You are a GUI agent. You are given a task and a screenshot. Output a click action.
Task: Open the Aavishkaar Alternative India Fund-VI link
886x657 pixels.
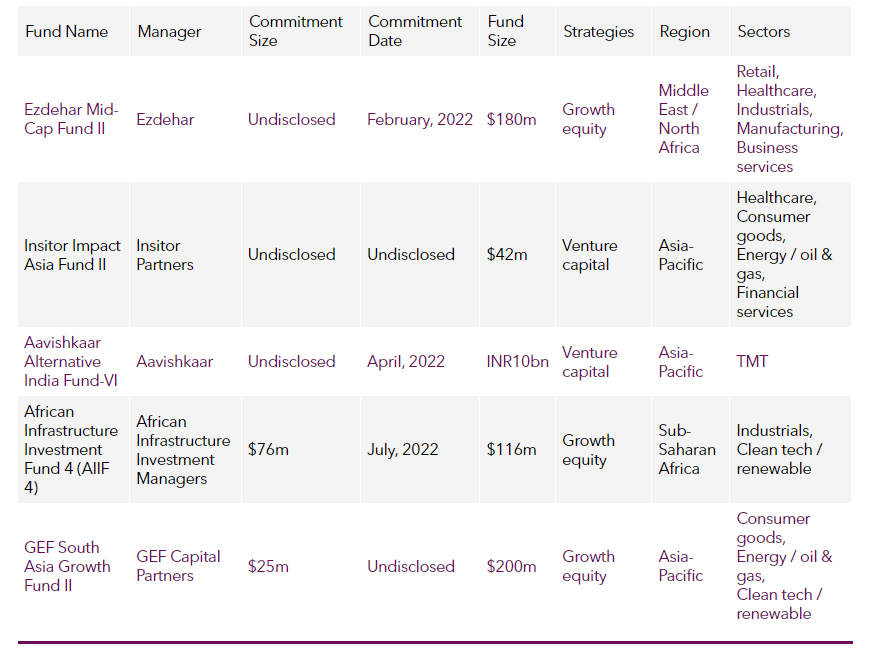click(71, 361)
